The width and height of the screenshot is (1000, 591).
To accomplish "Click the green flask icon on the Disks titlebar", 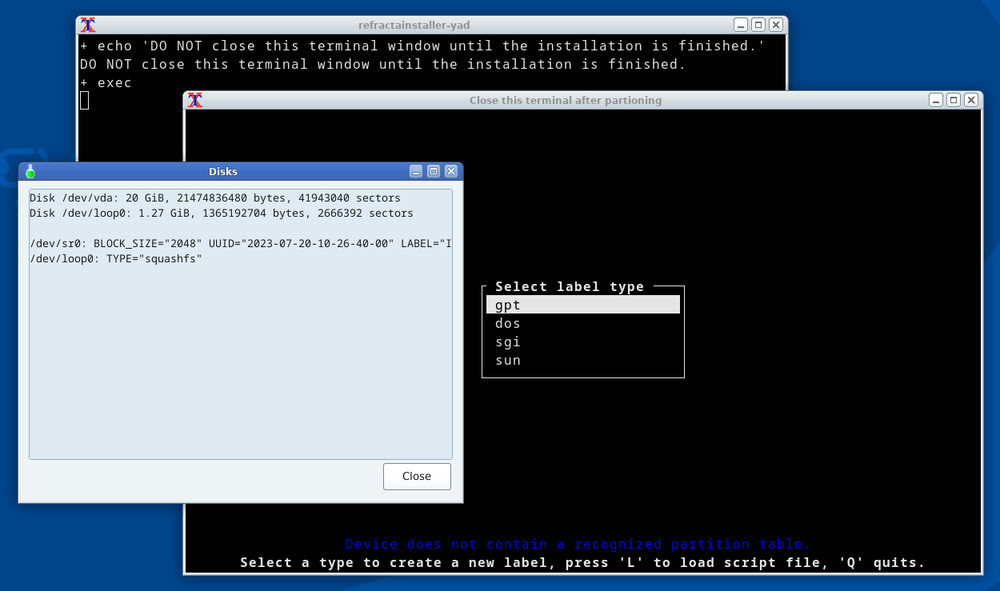I will 28,171.
